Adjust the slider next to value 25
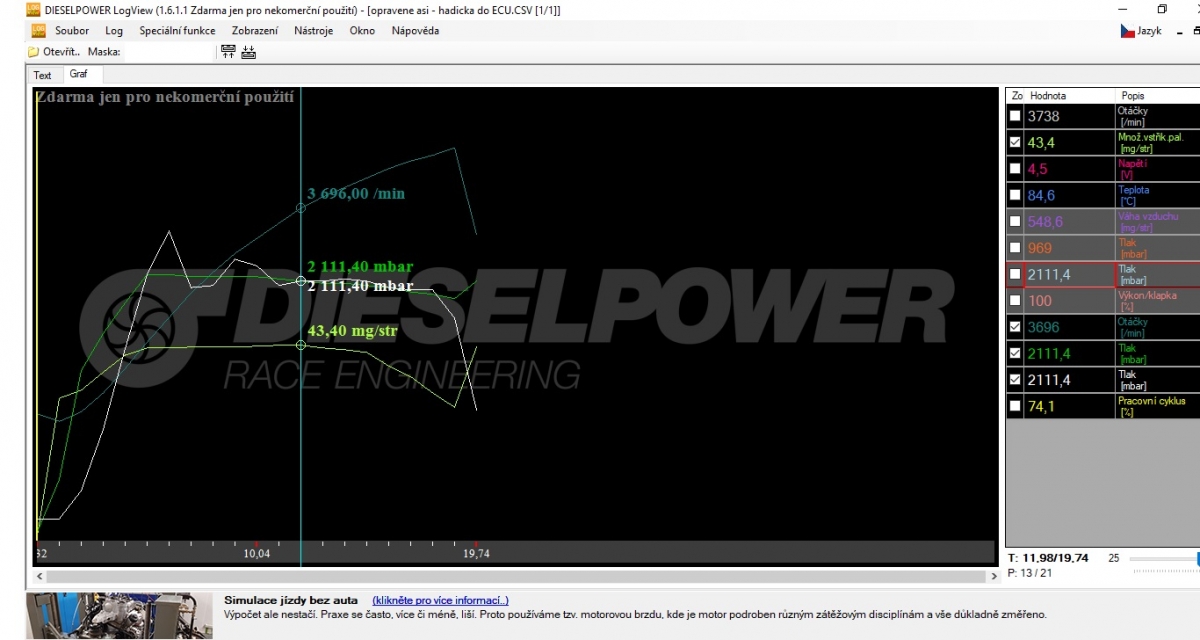The height and width of the screenshot is (640, 1200). click(x=1165, y=559)
